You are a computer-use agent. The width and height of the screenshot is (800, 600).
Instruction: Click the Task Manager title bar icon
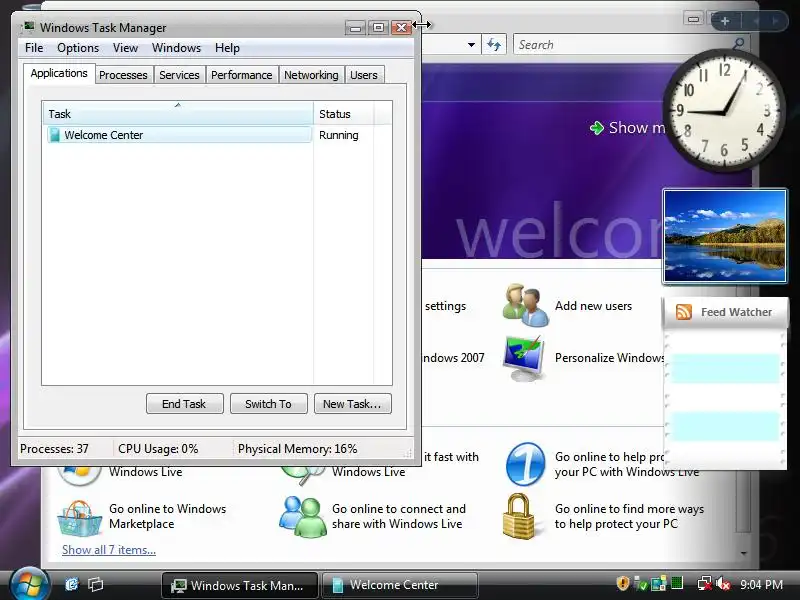point(29,27)
